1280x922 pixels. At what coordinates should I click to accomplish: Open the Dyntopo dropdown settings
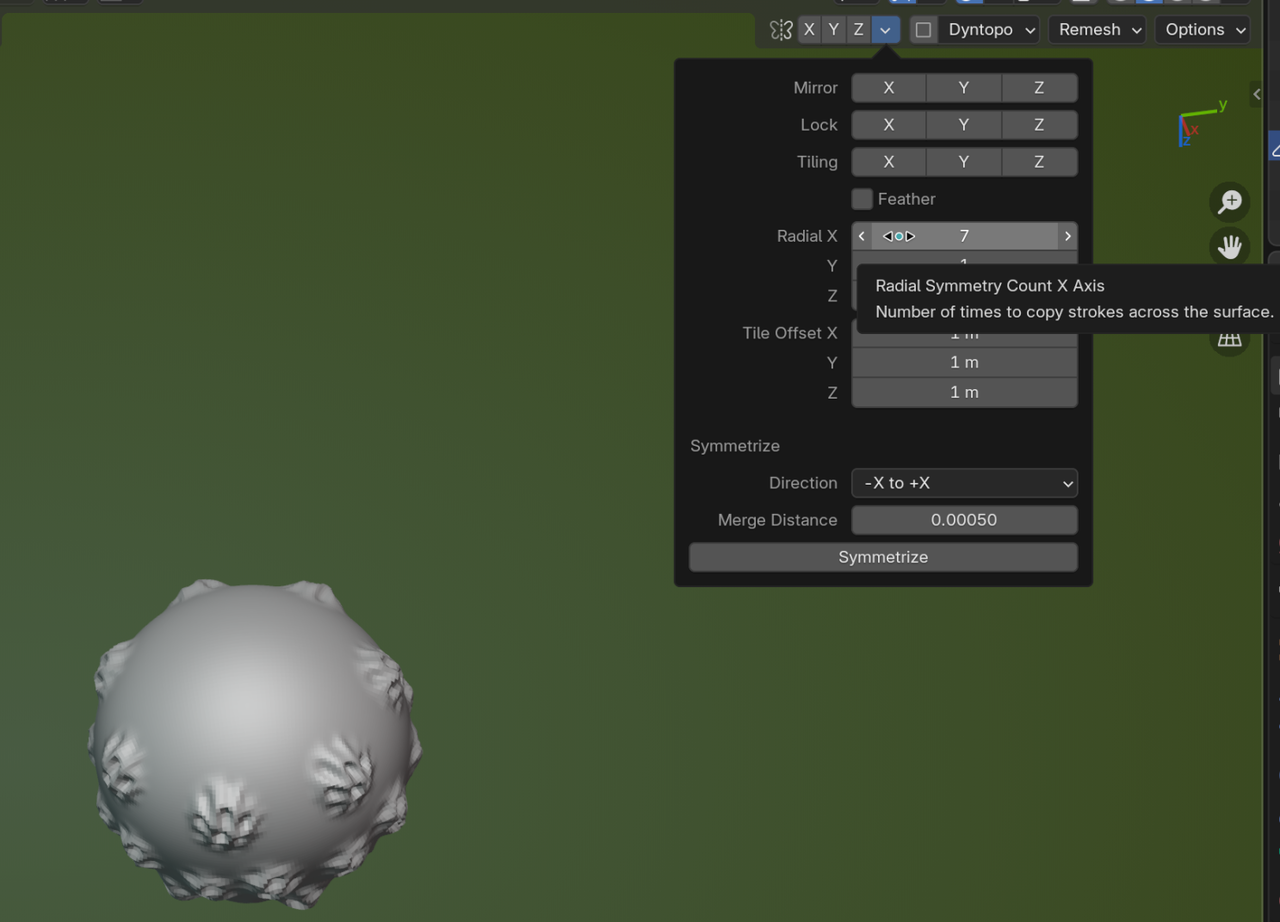[x=992, y=30]
